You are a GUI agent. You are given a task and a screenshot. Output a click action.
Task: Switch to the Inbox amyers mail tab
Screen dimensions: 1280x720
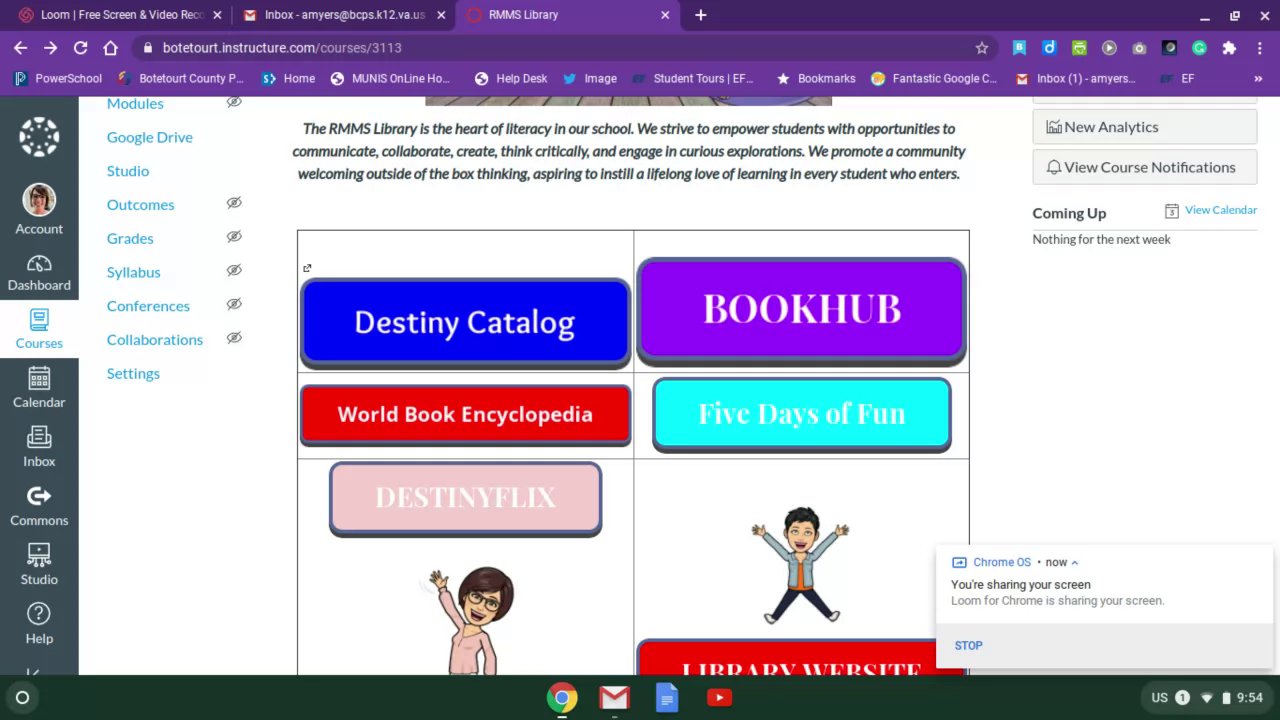(344, 15)
